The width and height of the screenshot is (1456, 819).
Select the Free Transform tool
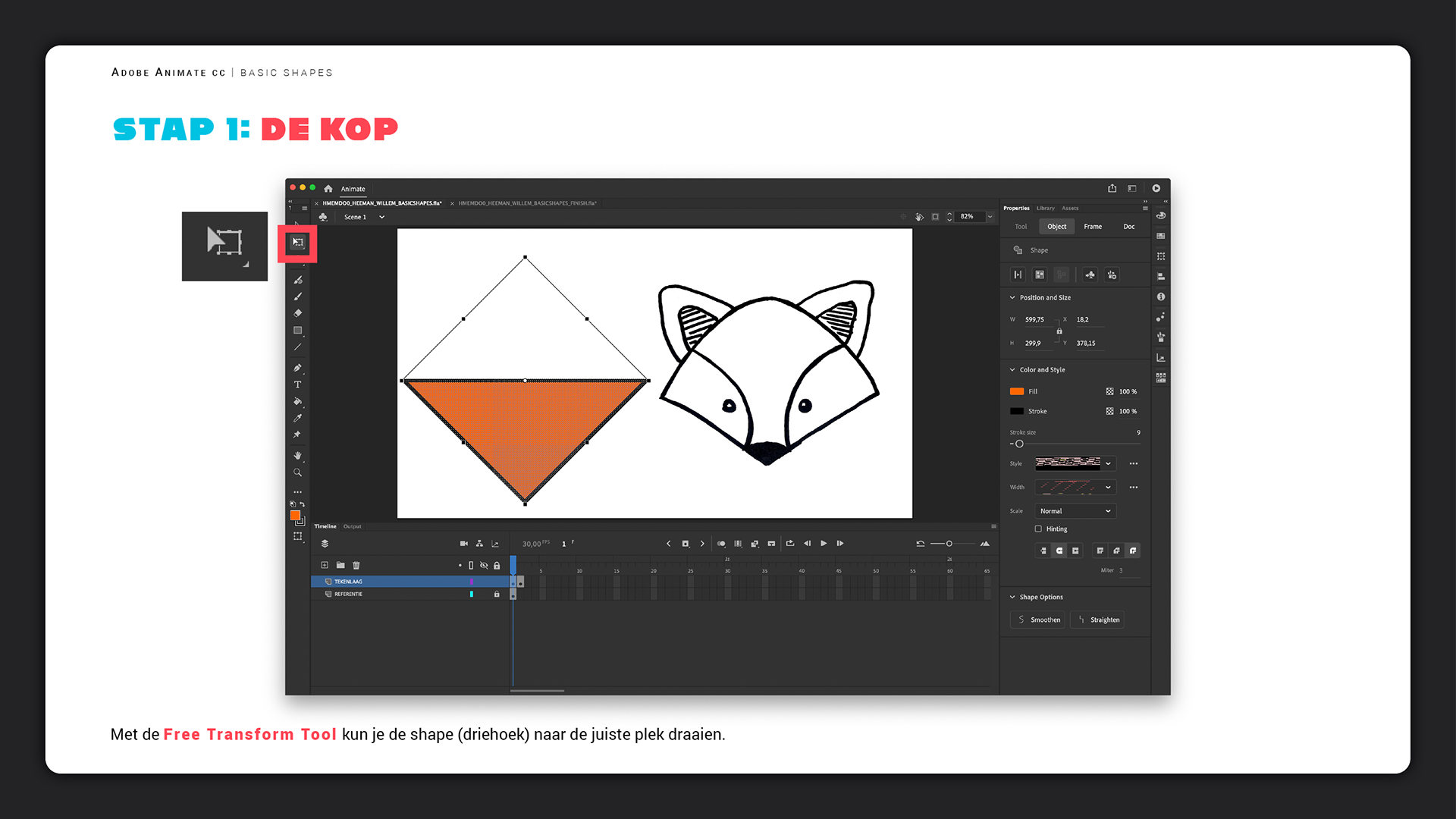297,243
